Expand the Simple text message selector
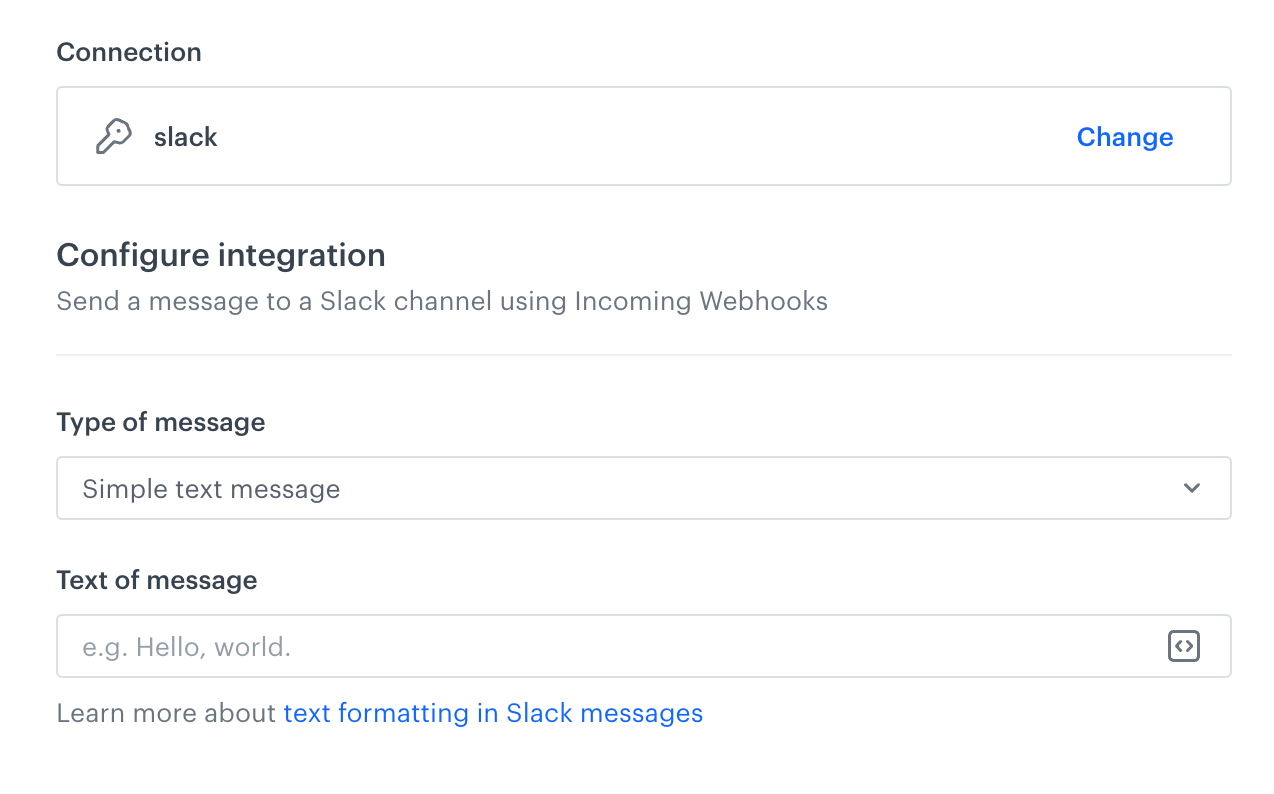 643,488
